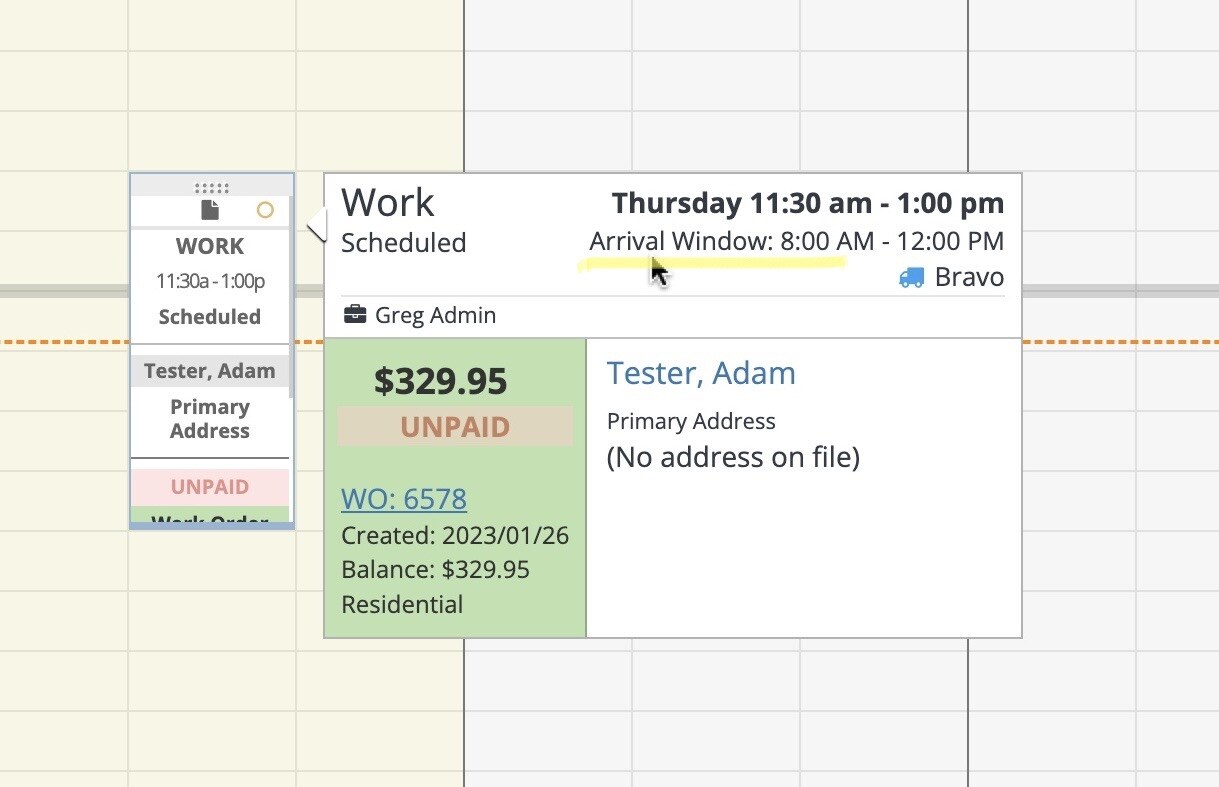Click the Greg Admin assignee name
Screen dimensions: 1219x787
[435, 315]
